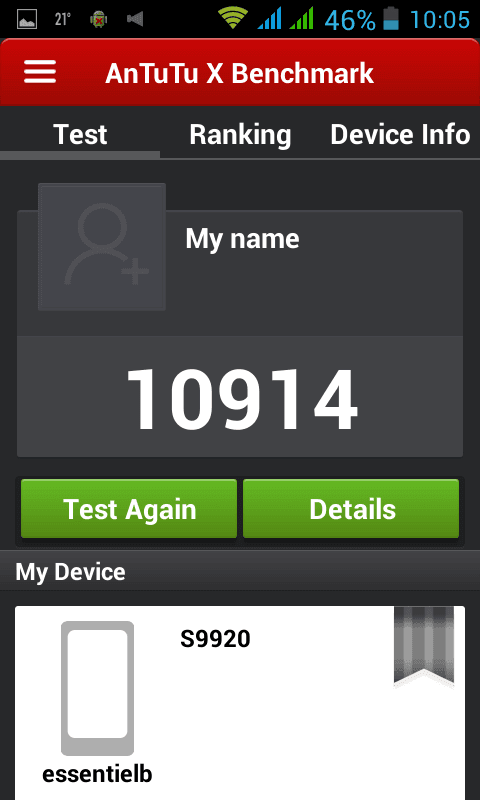Tap the AnTuTu X Benchmark title
Screen dimensions: 480x800
click(x=240, y=73)
